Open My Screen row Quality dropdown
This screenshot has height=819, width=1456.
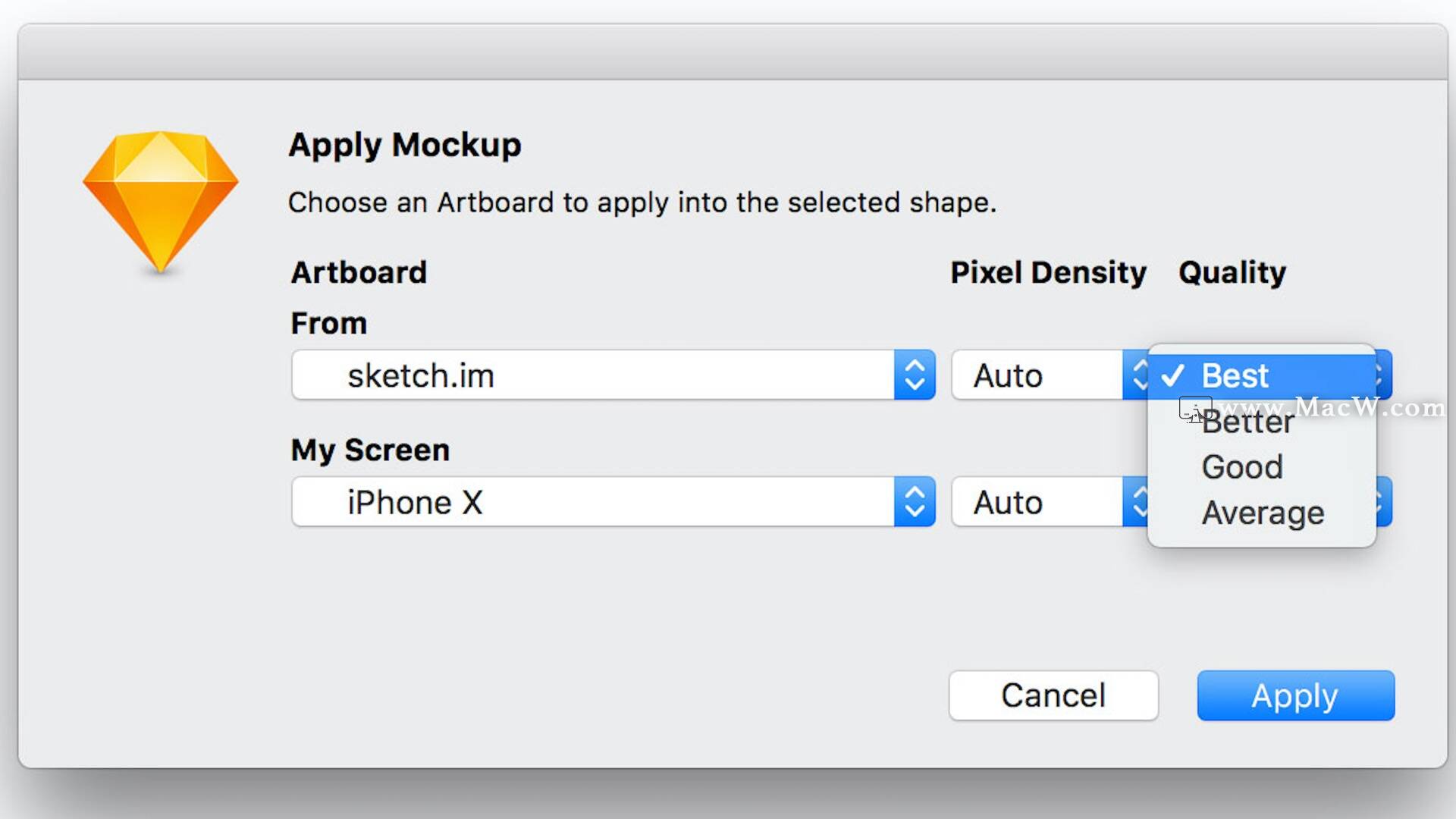(x=1385, y=502)
